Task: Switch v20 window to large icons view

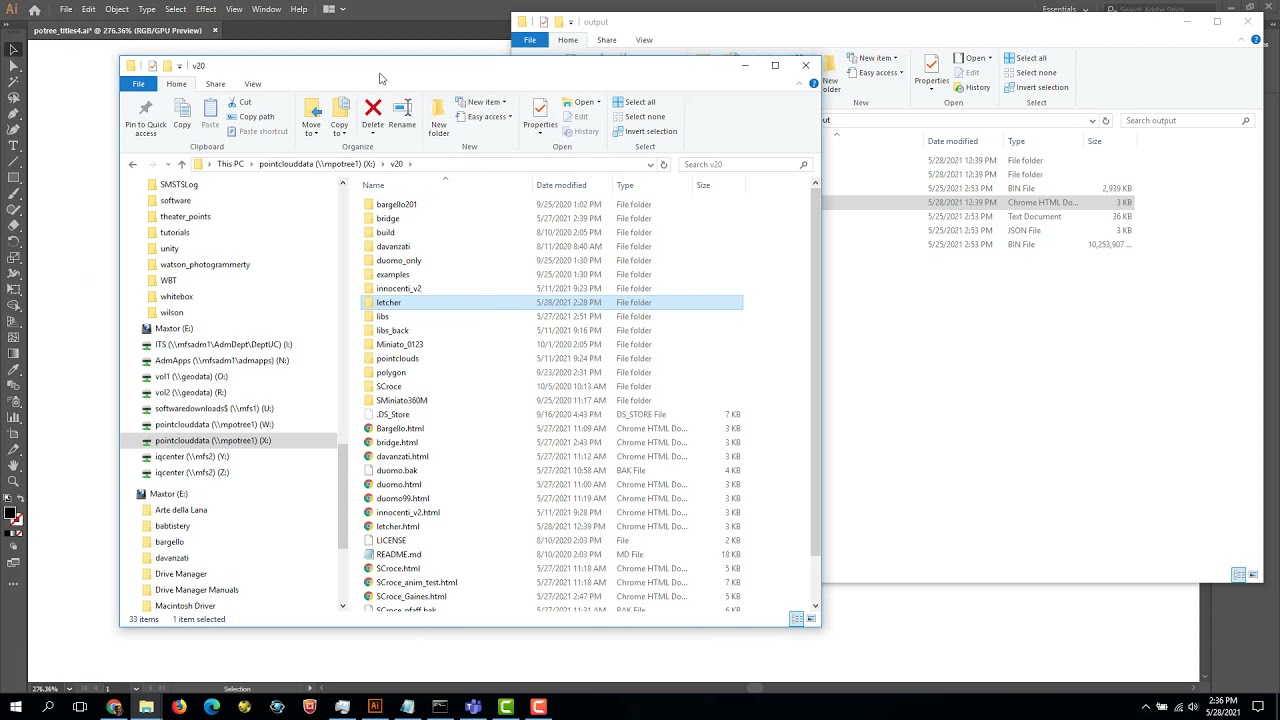Action: pyautogui.click(x=811, y=619)
